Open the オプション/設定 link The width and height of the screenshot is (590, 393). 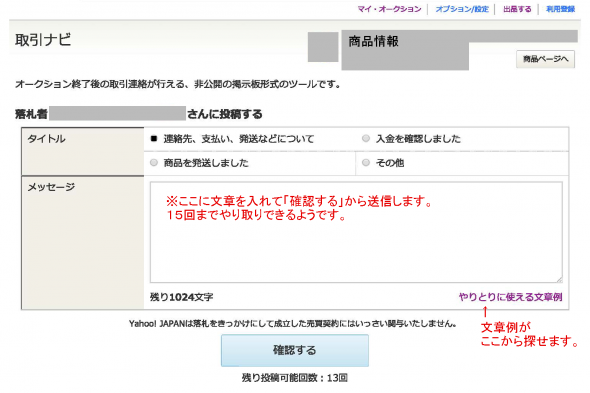[462, 9]
